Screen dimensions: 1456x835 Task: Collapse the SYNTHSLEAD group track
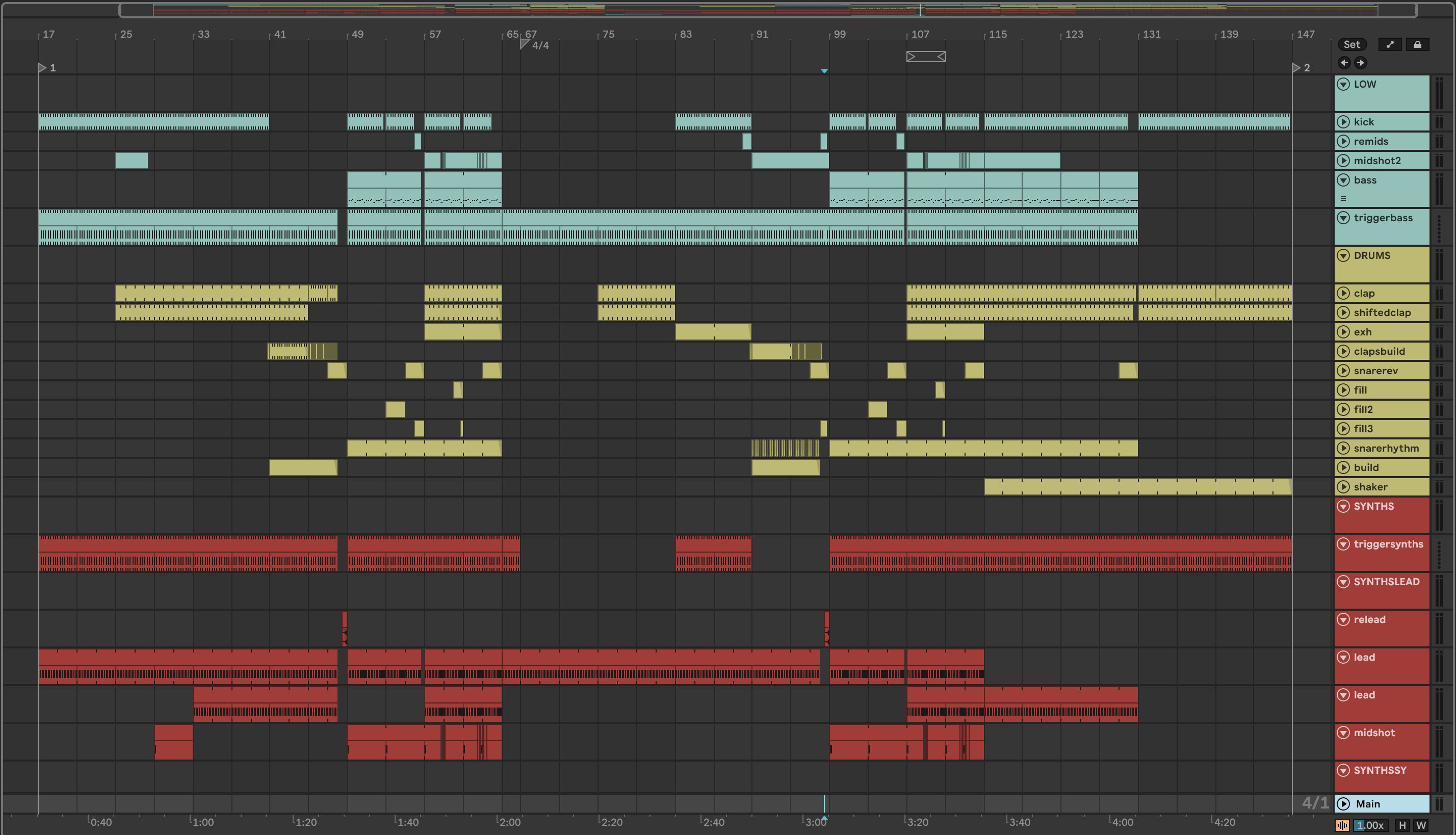coord(1344,582)
